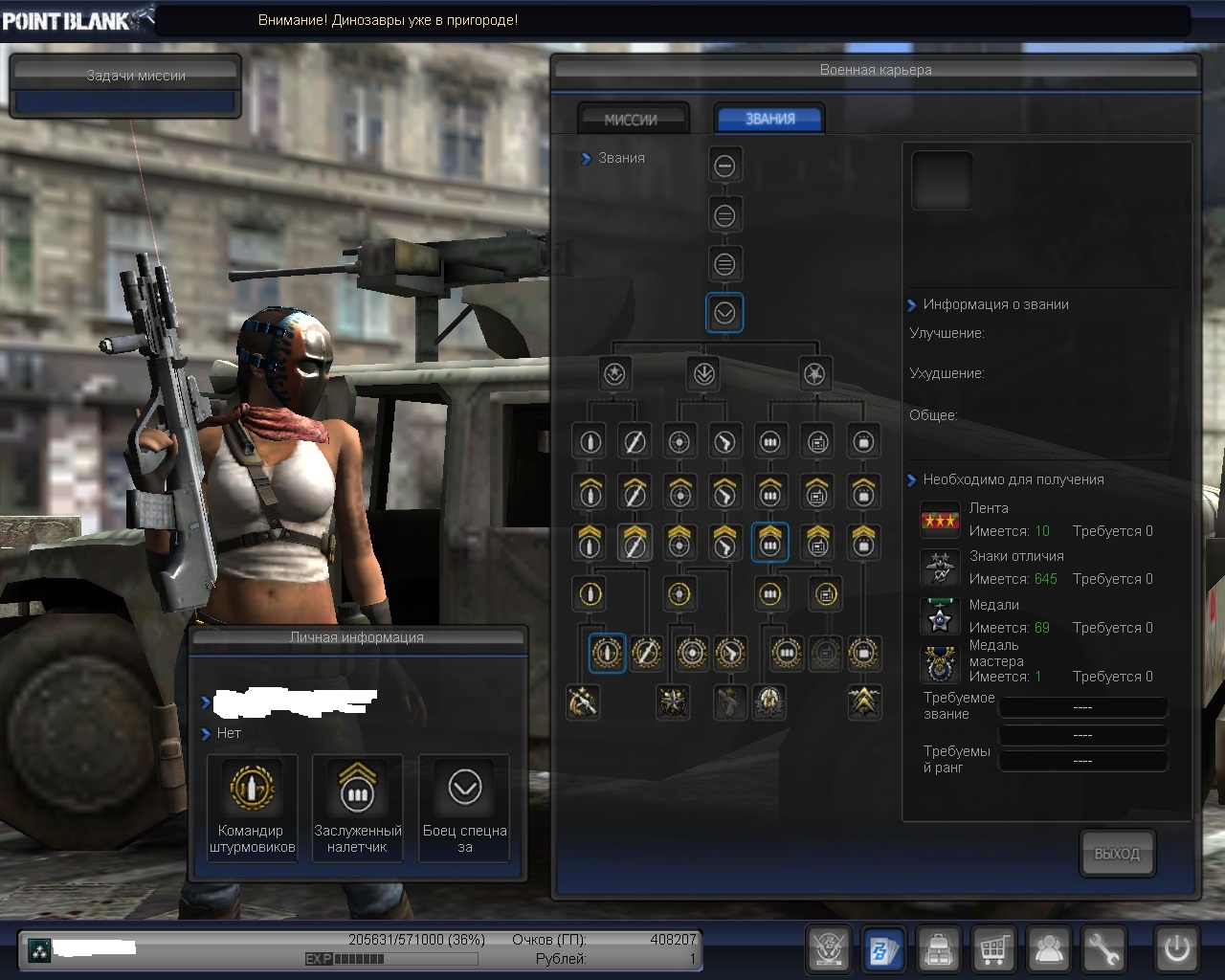Select the single-bar title at tree top

click(724, 166)
